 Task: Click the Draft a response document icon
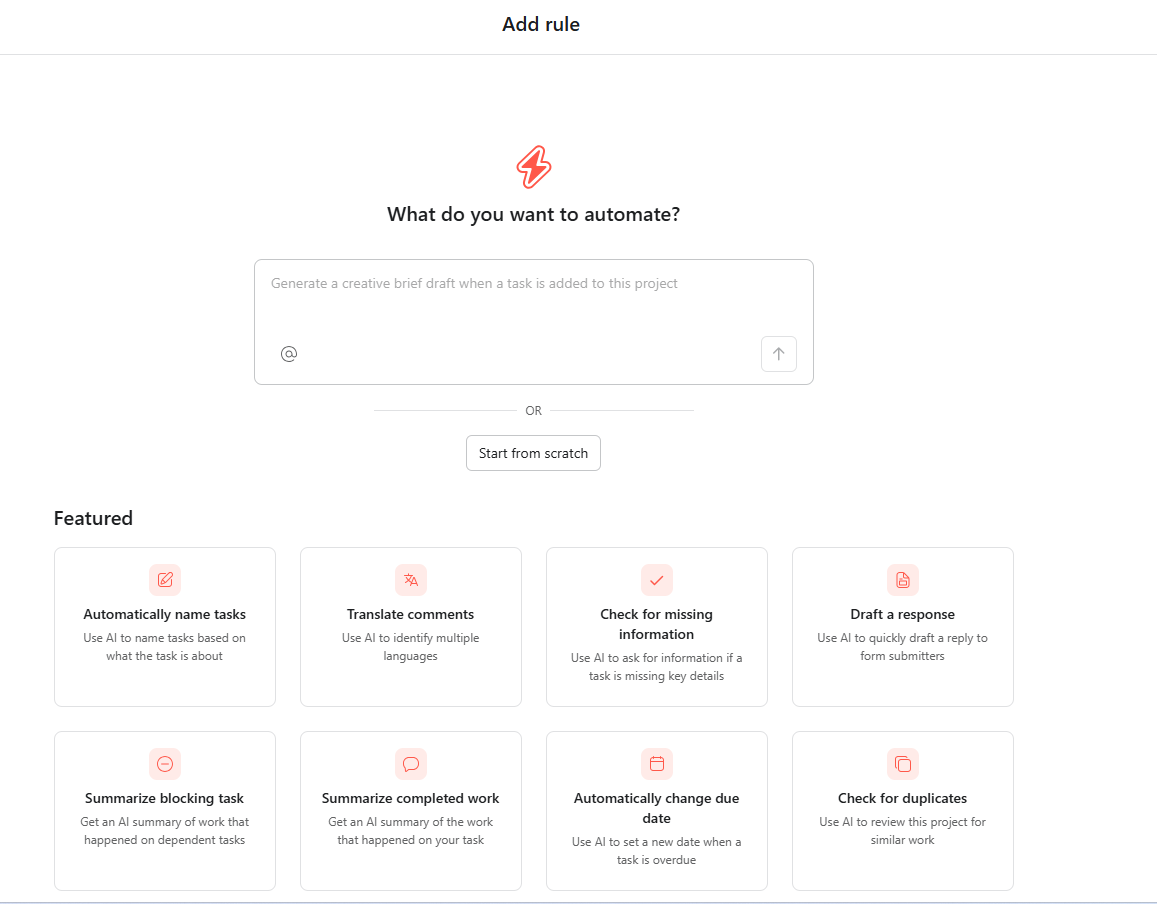pyautogui.click(x=902, y=580)
